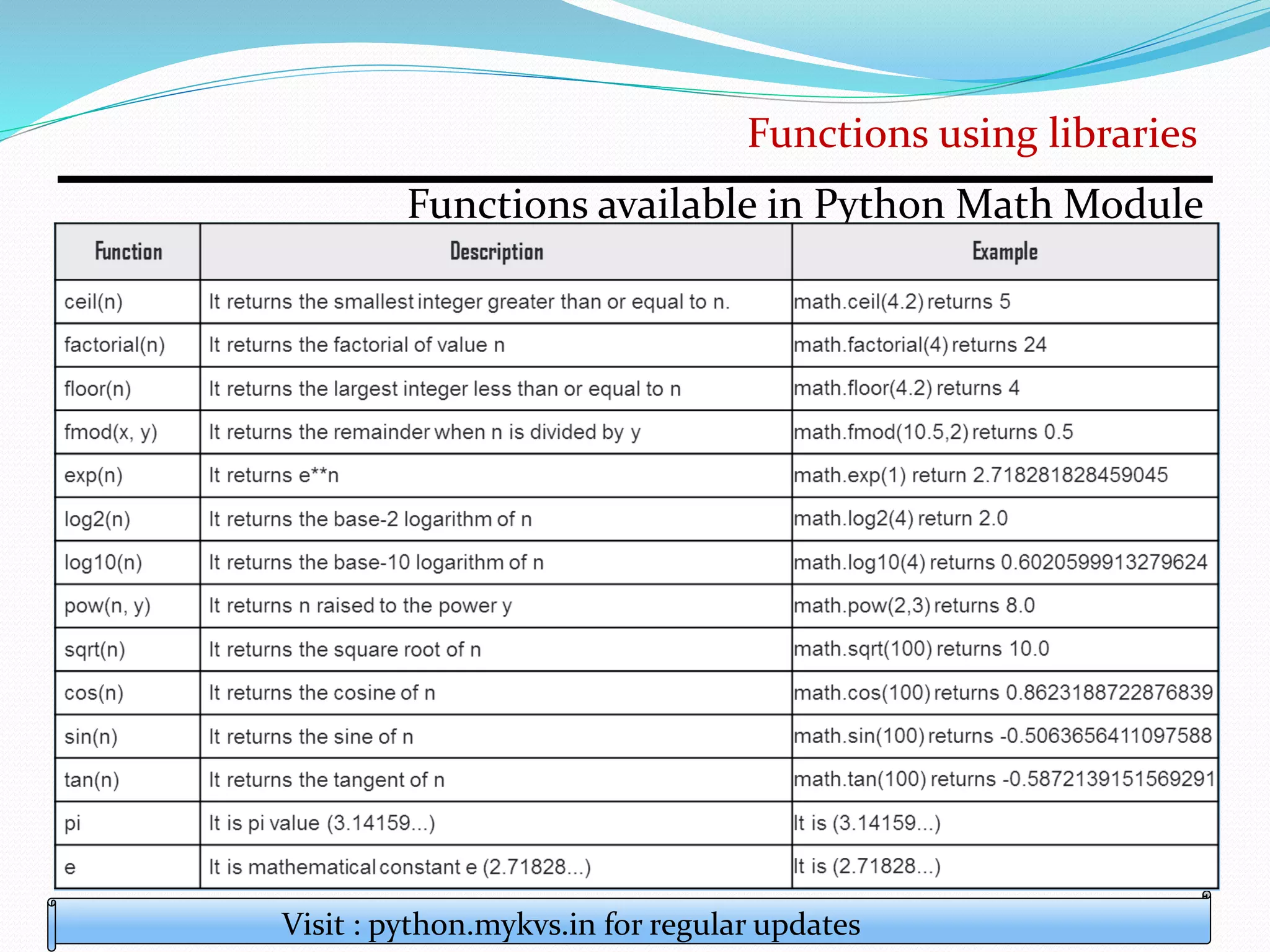Click description 'smallest integer greater than or equal to n'

click(x=531, y=302)
